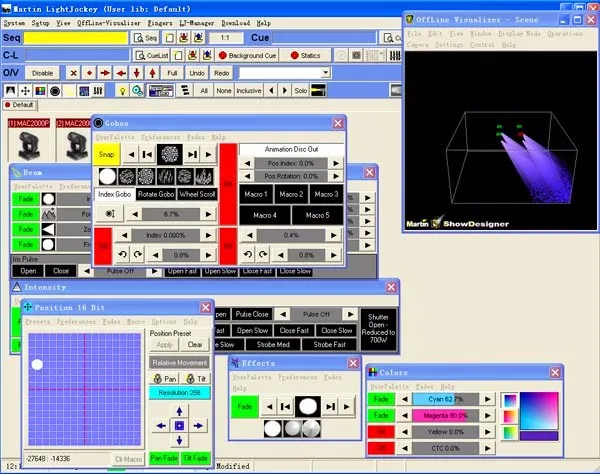600x474 pixels.
Task: Click the red down arrow button
Action: point(137,73)
